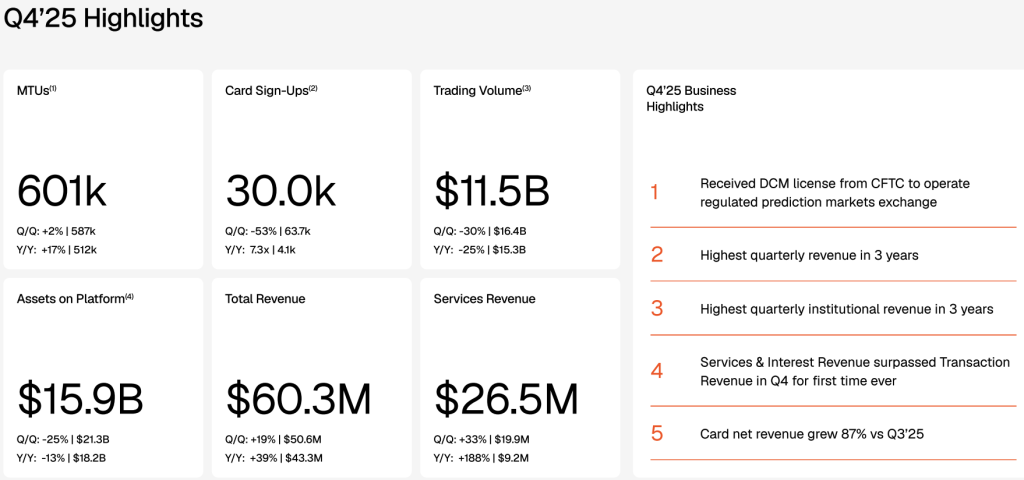
Task: Click MTUs Y/Y +17% comparison line
Action: click(57, 249)
